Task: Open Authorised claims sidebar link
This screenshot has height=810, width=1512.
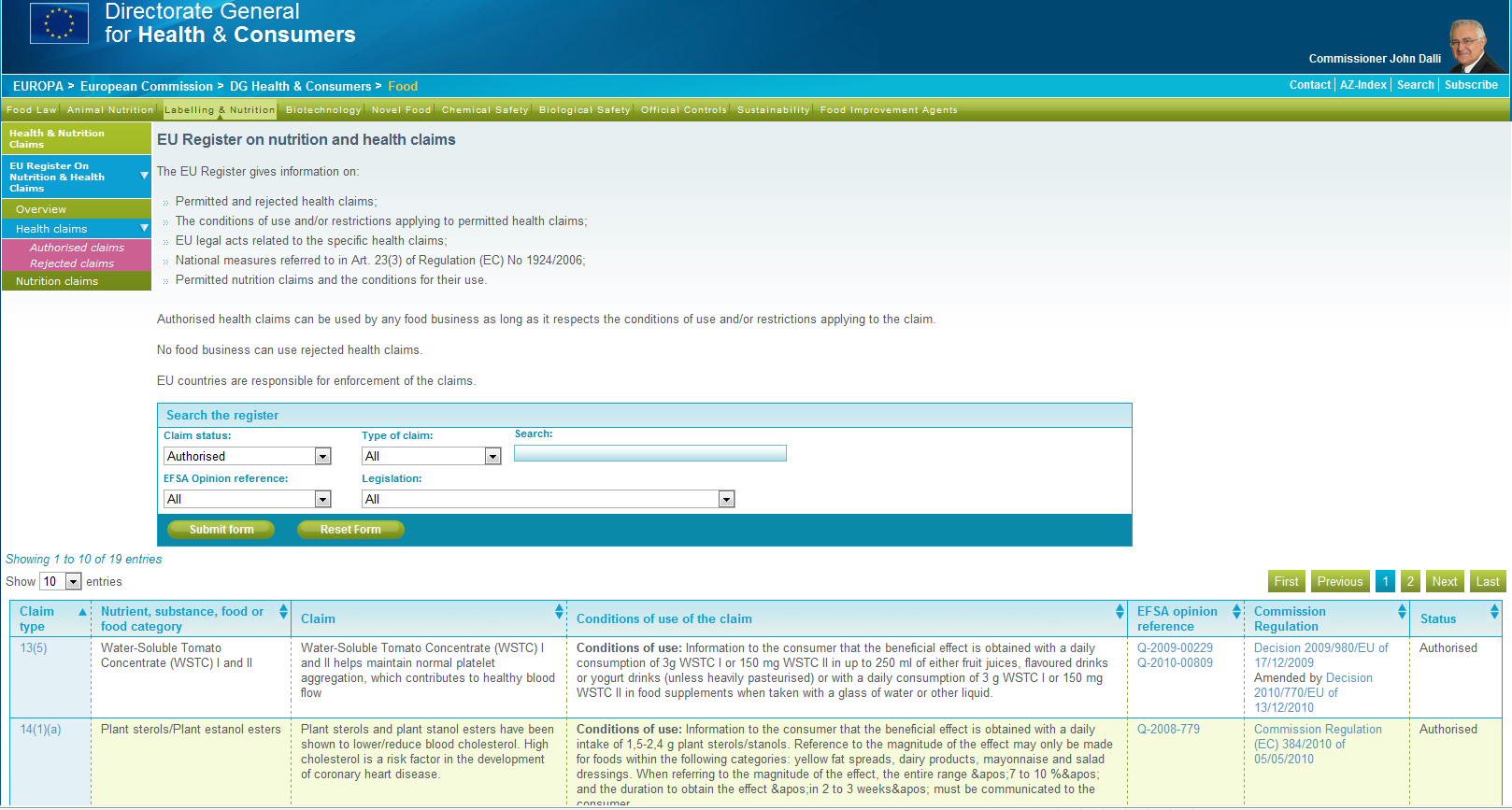Action: click(x=77, y=248)
